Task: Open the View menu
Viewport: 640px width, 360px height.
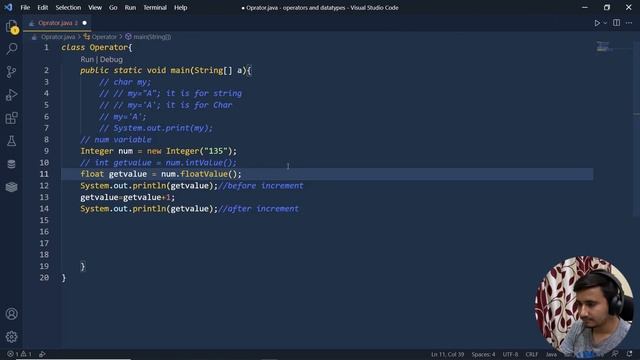Action: pos(95,7)
